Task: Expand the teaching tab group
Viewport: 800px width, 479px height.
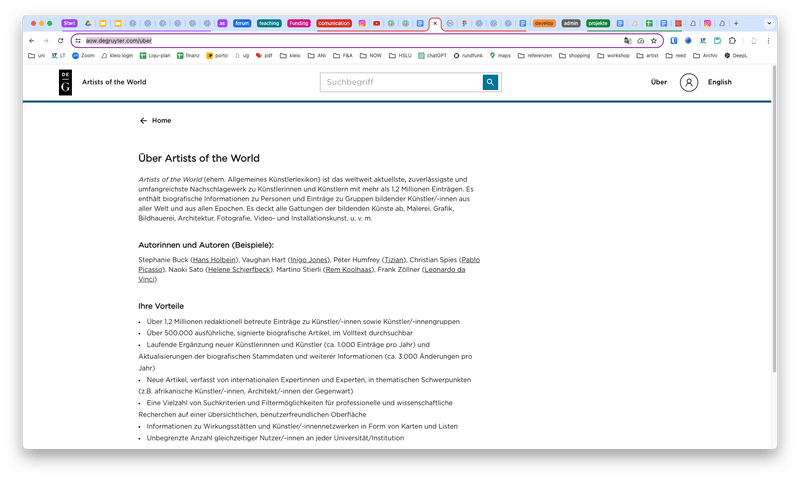Action: pos(269,23)
